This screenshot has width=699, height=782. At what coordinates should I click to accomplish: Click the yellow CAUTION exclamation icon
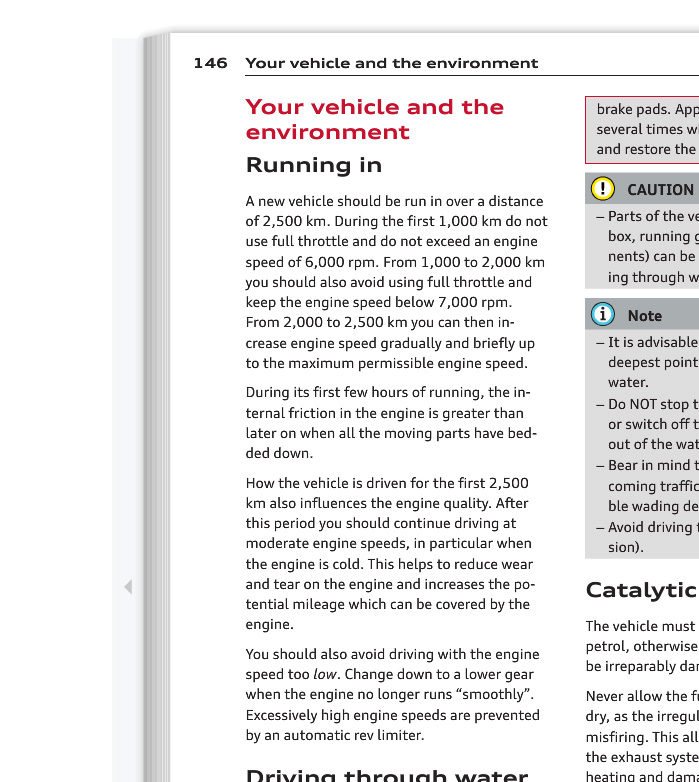pyautogui.click(x=603, y=188)
